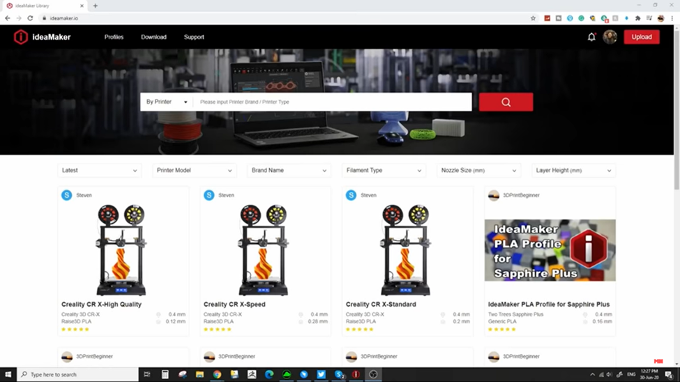Viewport: 680px width, 382px height.
Task: Open the Chrome Extensions puzzle icon
Action: coord(638,18)
